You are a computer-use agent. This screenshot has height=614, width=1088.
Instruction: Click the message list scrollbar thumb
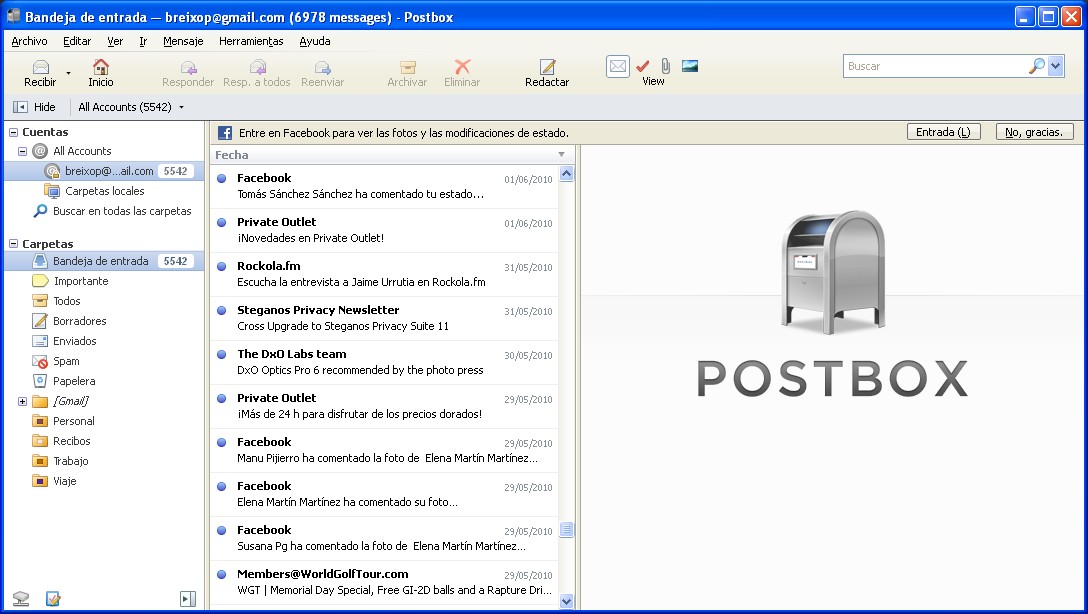tap(566, 529)
